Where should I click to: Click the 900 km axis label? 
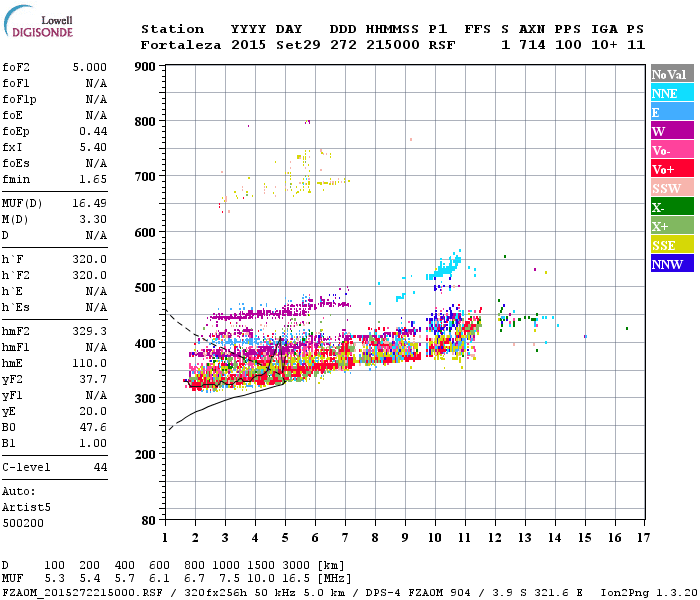tap(145, 67)
